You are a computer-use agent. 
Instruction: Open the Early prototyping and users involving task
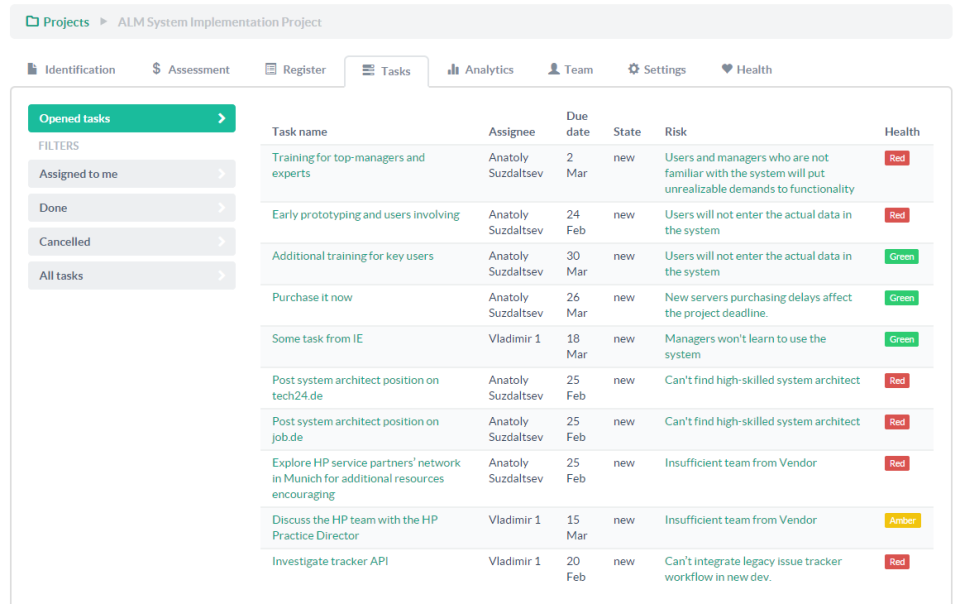point(366,215)
